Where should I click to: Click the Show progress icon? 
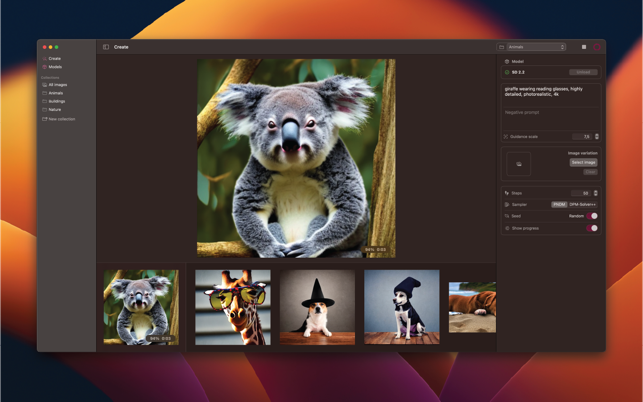click(x=507, y=228)
